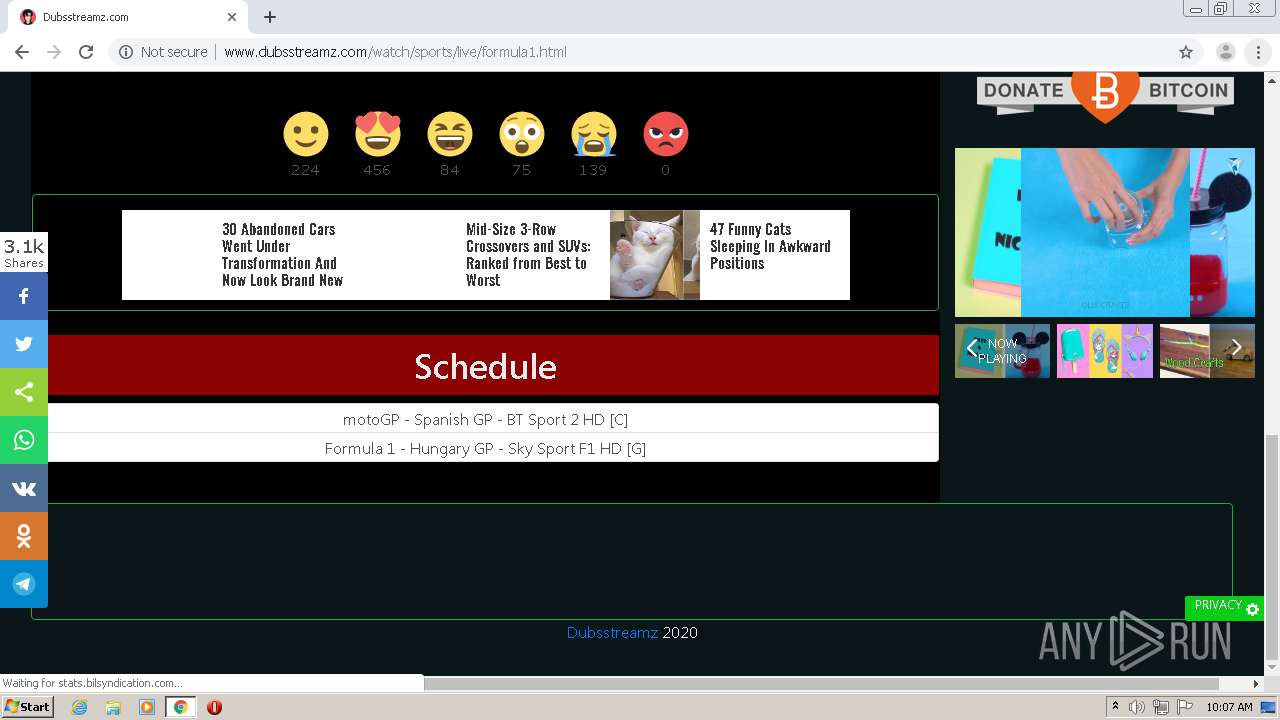Open the green ShareThis sidebar button

pos(24,392)
